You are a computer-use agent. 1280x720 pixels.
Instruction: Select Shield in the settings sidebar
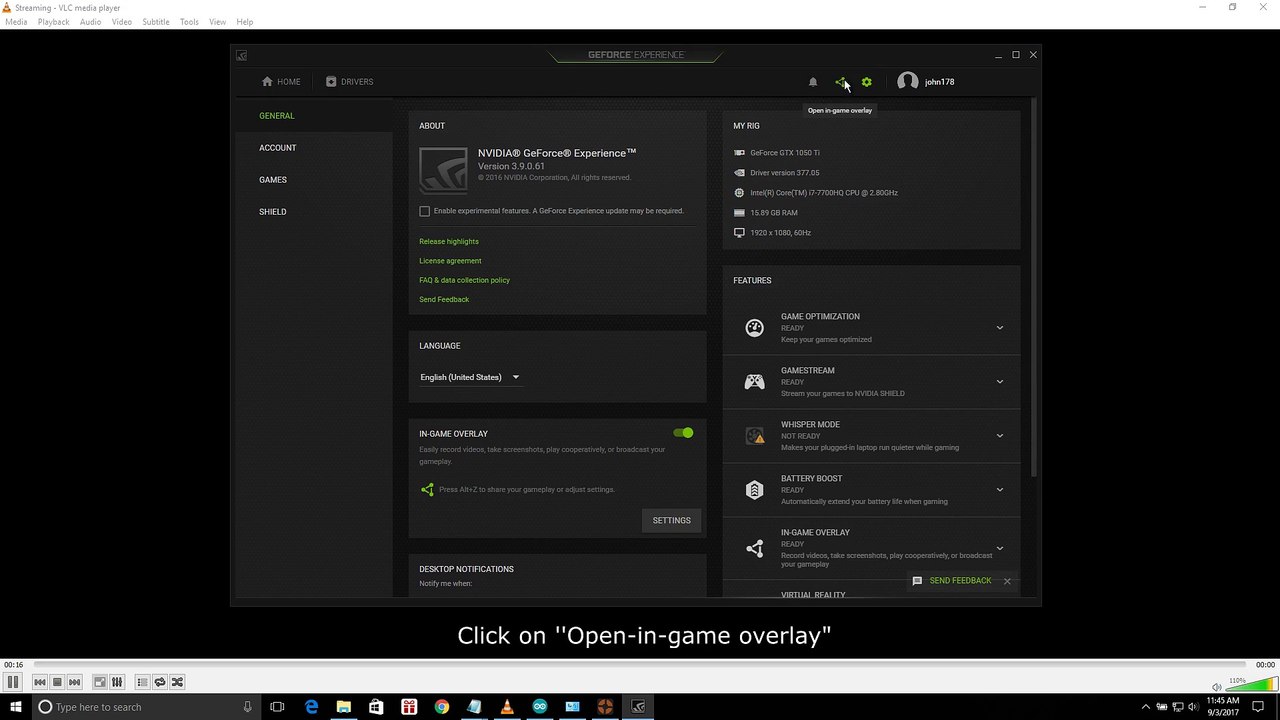click(273, 212)
